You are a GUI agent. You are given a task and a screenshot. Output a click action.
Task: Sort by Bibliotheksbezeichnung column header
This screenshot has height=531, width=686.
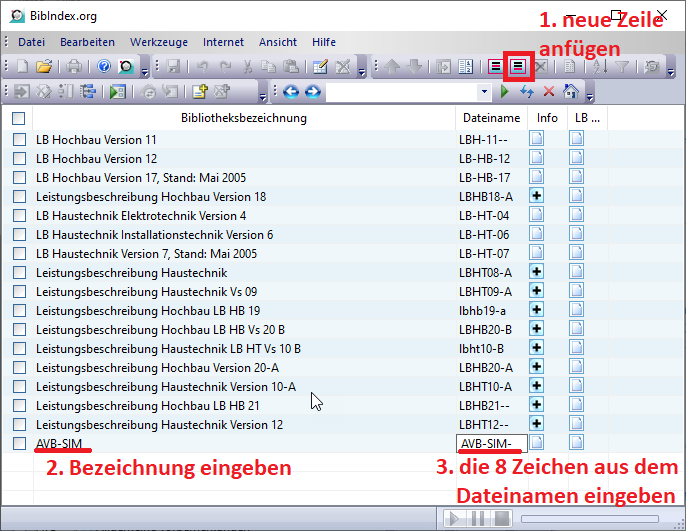243,118
